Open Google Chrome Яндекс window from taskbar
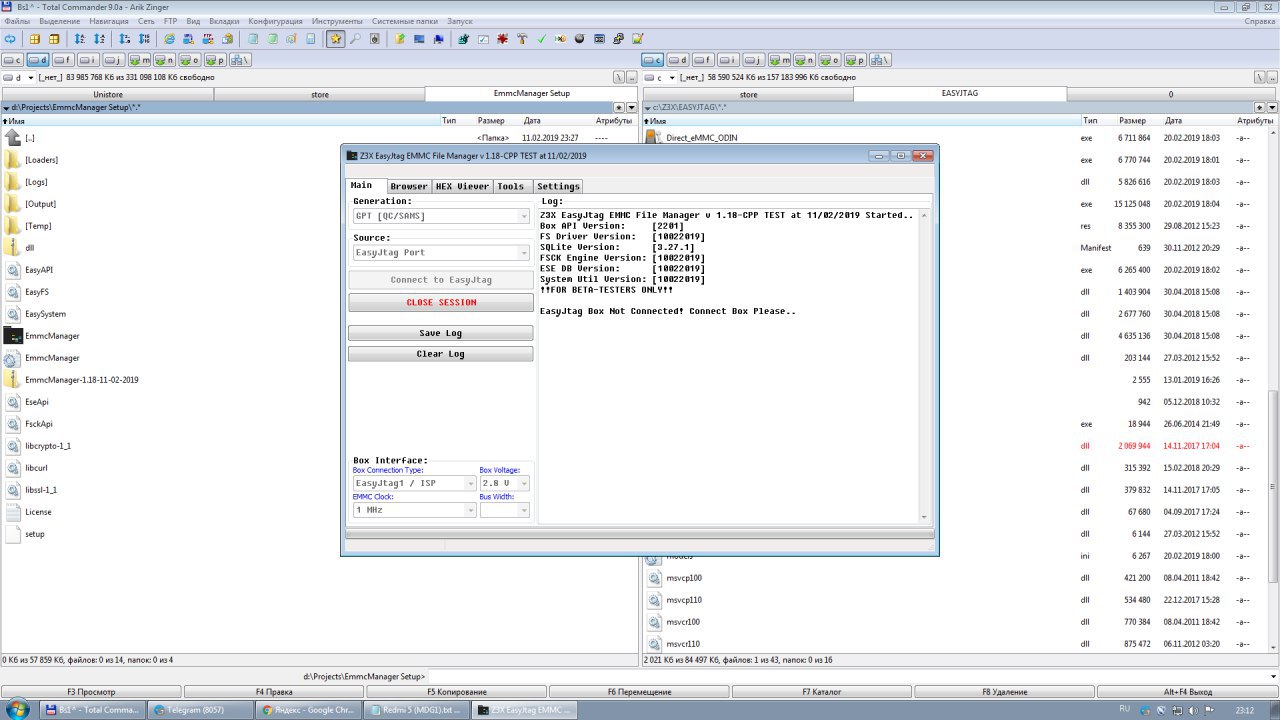The image size is (1280, 720). click(307, 710)
